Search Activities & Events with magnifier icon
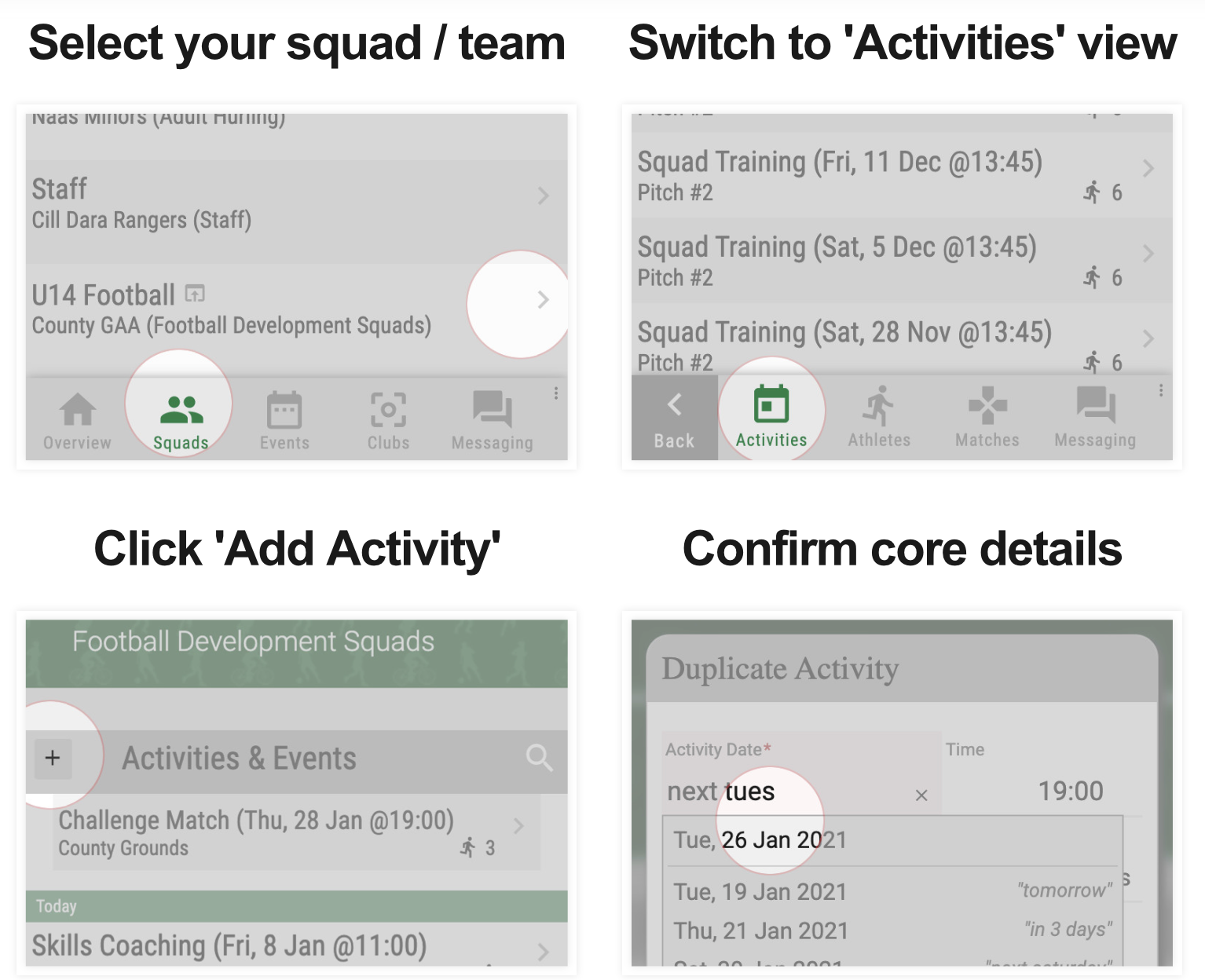The height and width of the screenshot is (980, 1205). pos(540,758)
